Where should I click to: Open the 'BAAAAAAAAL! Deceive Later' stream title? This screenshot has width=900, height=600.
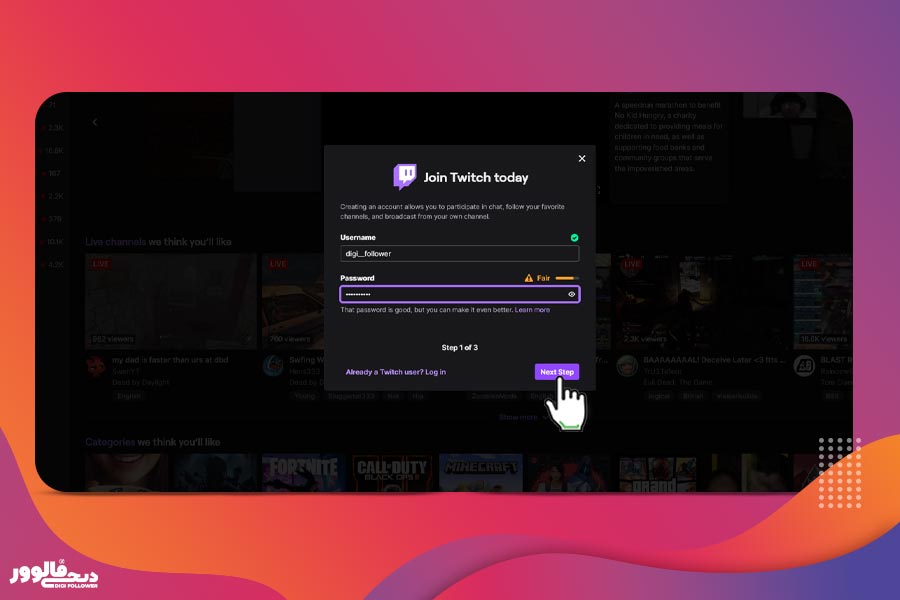point(714,360)
